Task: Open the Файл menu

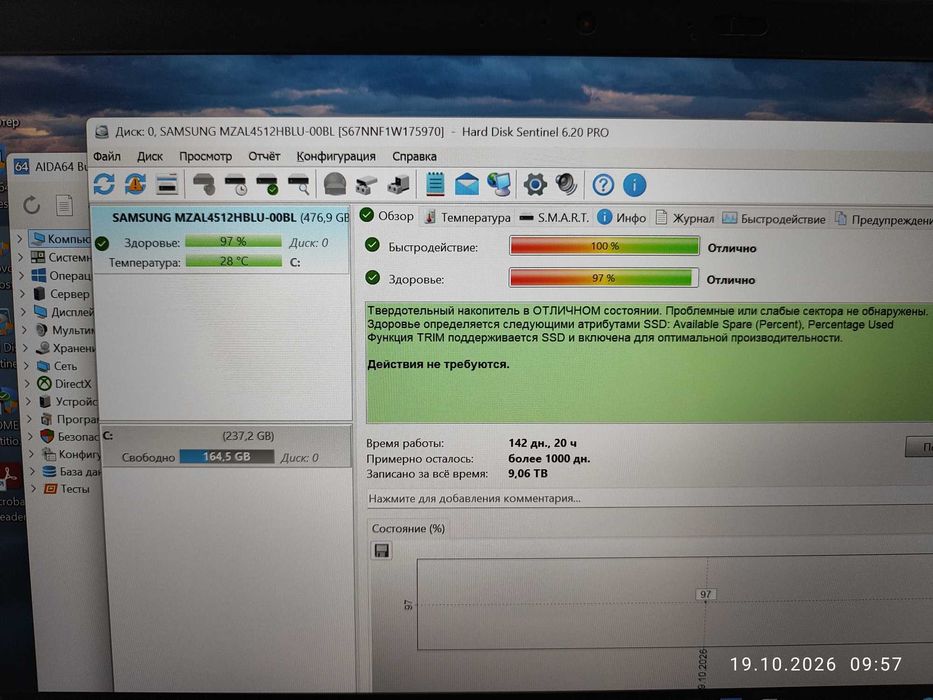Action: pos(107,157)
